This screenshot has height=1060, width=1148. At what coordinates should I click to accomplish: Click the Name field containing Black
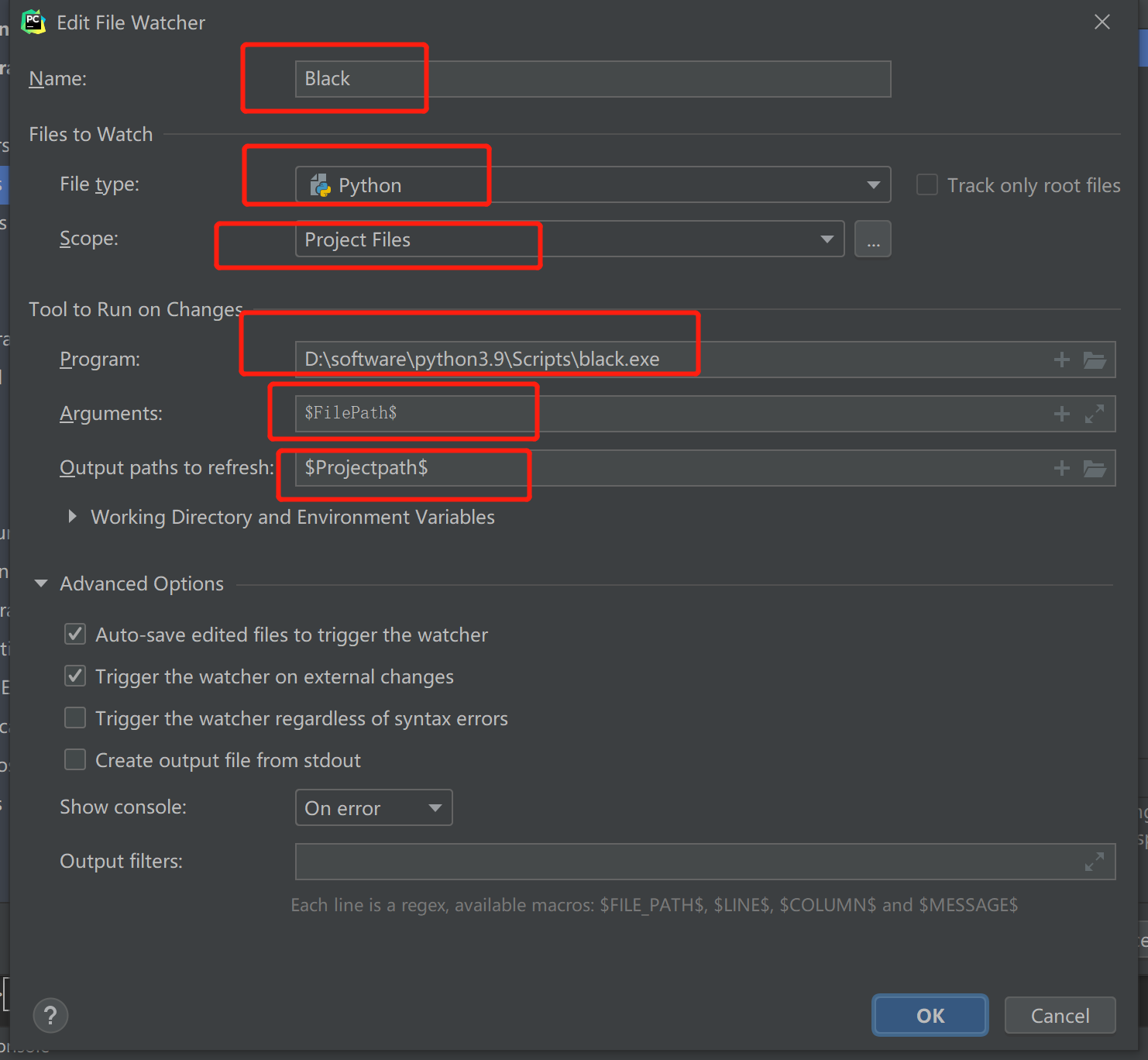(x=593, y=79)
